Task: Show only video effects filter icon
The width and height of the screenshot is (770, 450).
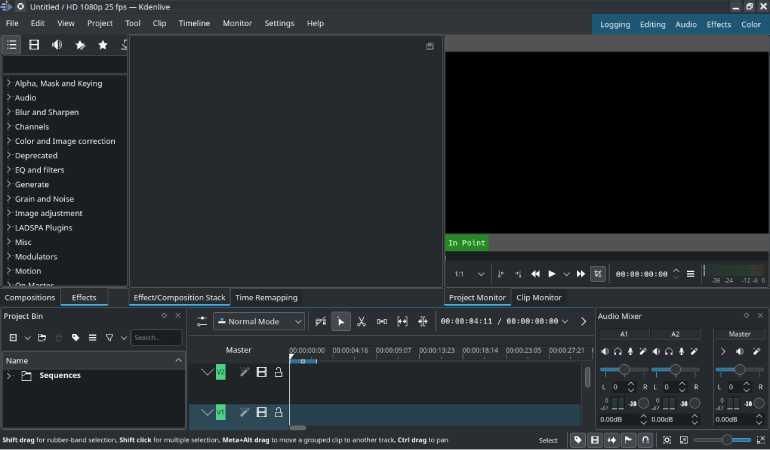Action: pos(34,45)
